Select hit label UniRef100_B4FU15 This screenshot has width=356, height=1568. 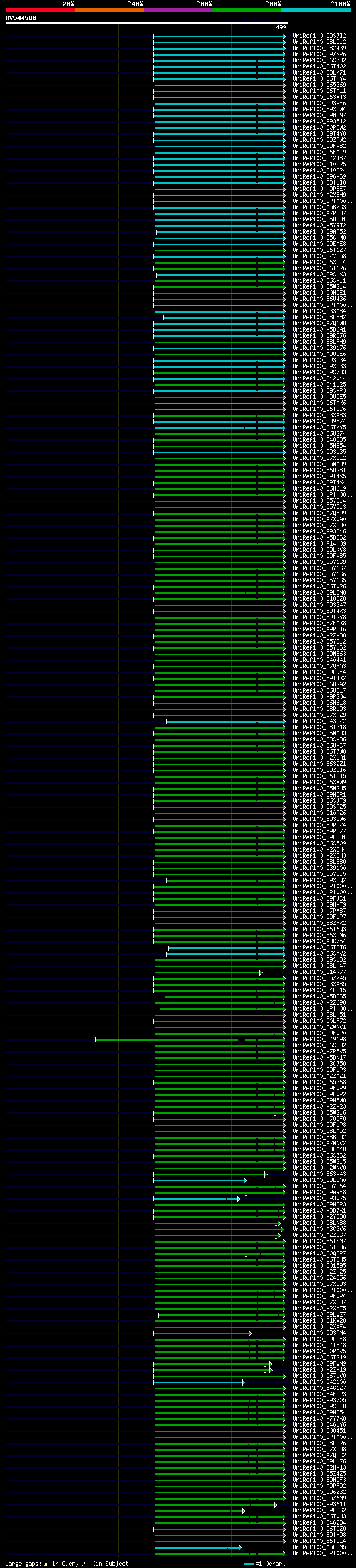319,990
